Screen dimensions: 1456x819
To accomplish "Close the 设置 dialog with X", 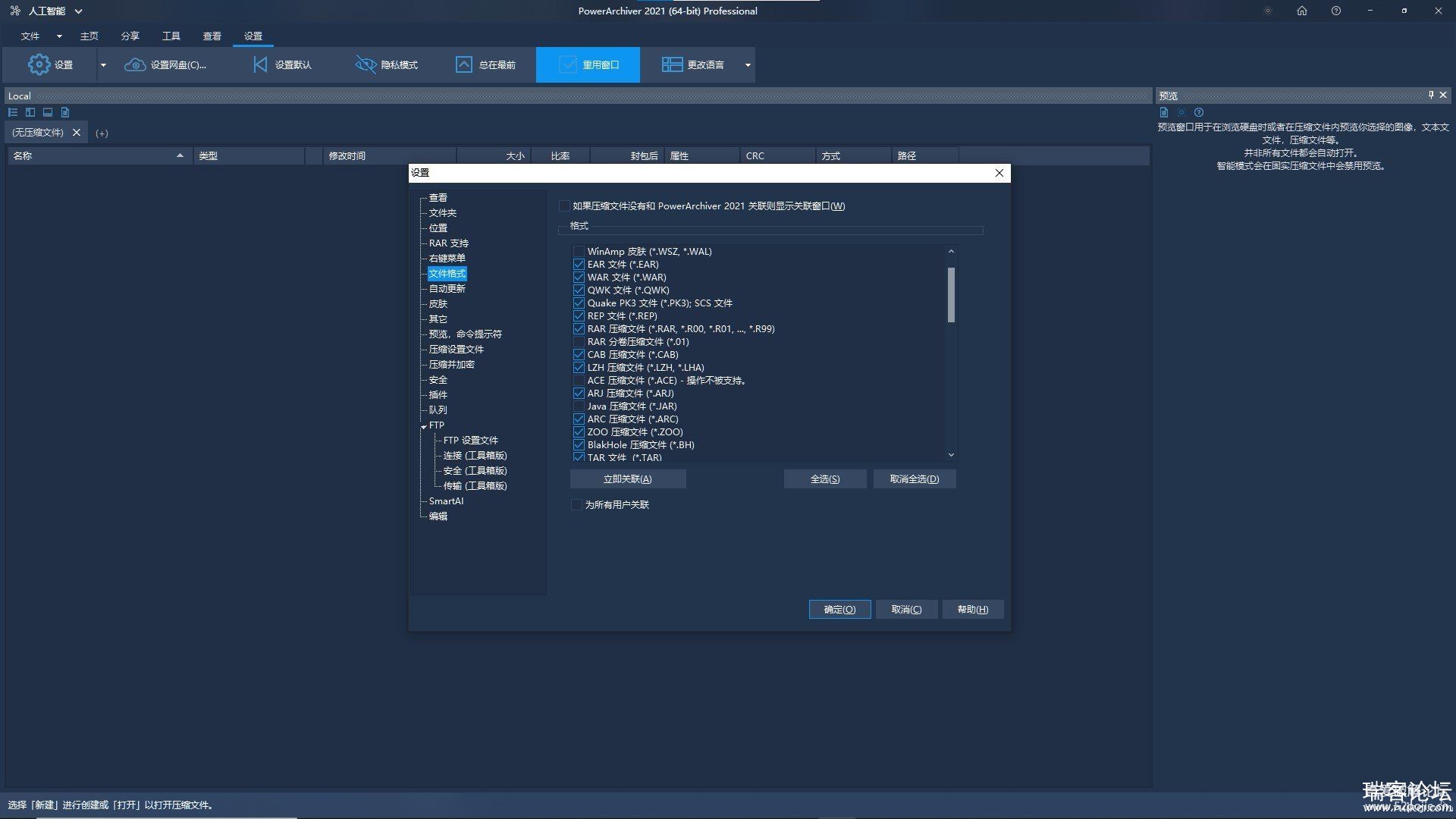I will 999,173.
